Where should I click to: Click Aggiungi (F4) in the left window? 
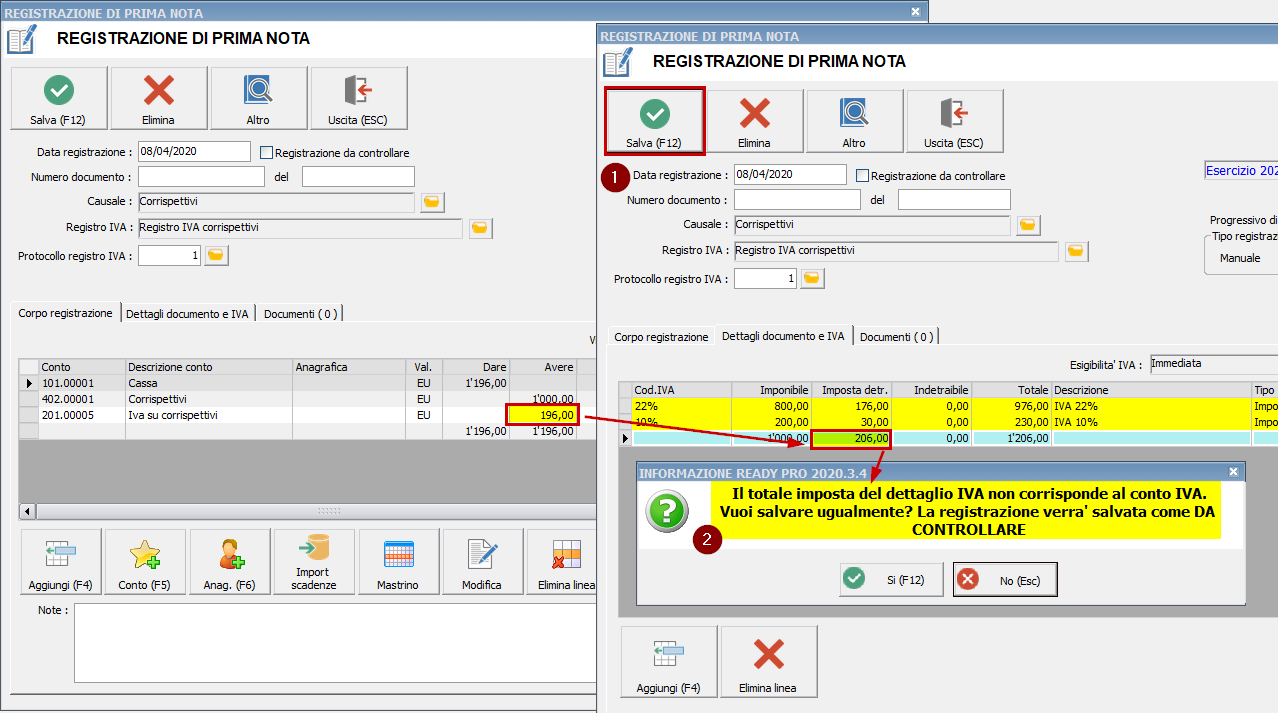pos(59,562)
